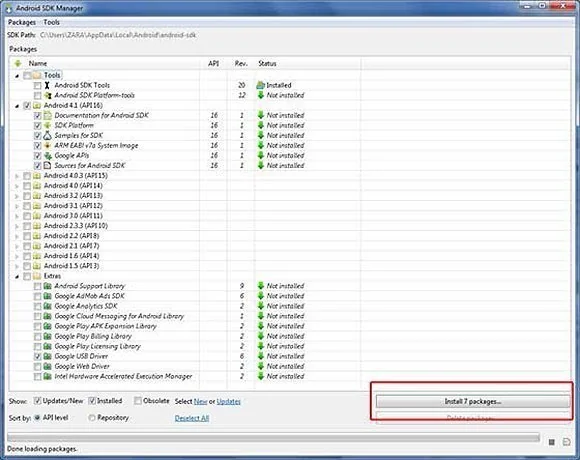Open the Tools menu
The height and width of the screenshot is (460, 580).
click(x=51, y=23)
